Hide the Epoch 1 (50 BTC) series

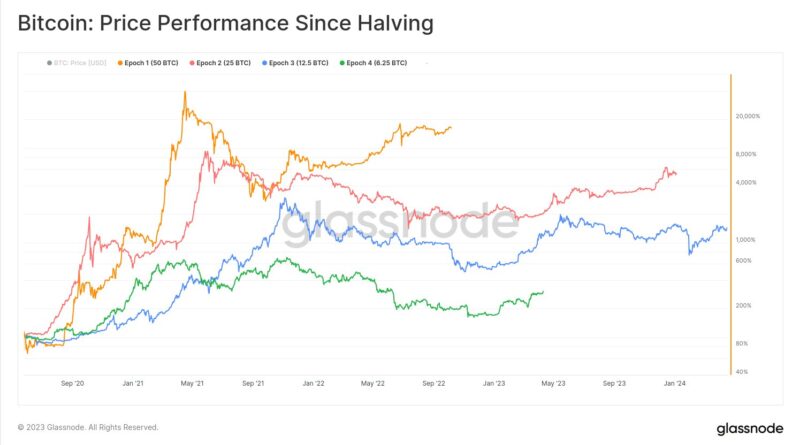tap(150, 63)
